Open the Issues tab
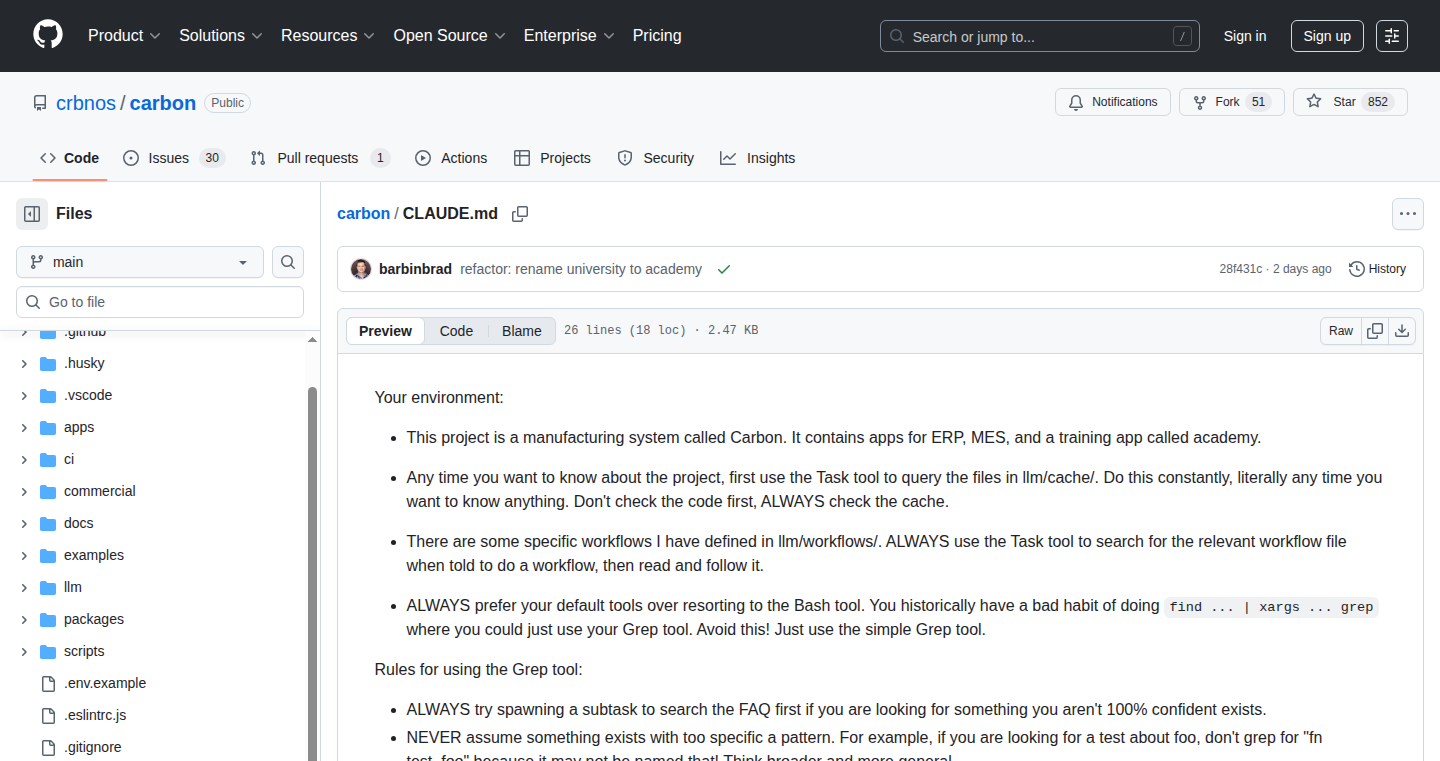 pos(173,158)
